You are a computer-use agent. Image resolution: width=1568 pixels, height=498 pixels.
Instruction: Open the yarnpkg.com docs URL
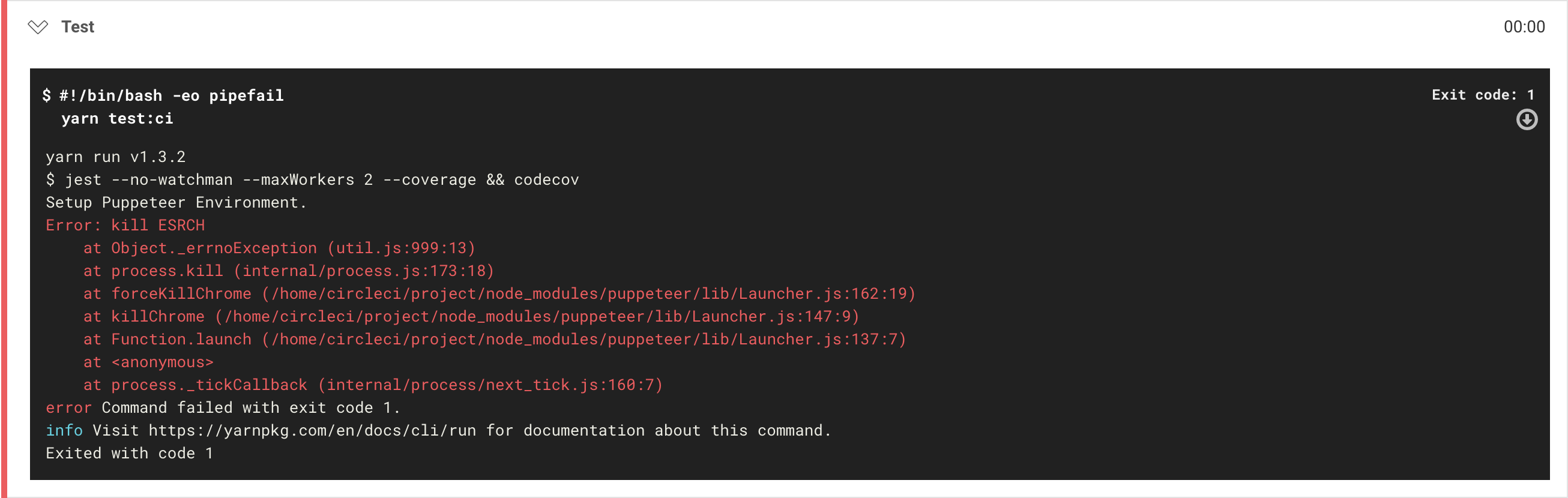(312, 431)
